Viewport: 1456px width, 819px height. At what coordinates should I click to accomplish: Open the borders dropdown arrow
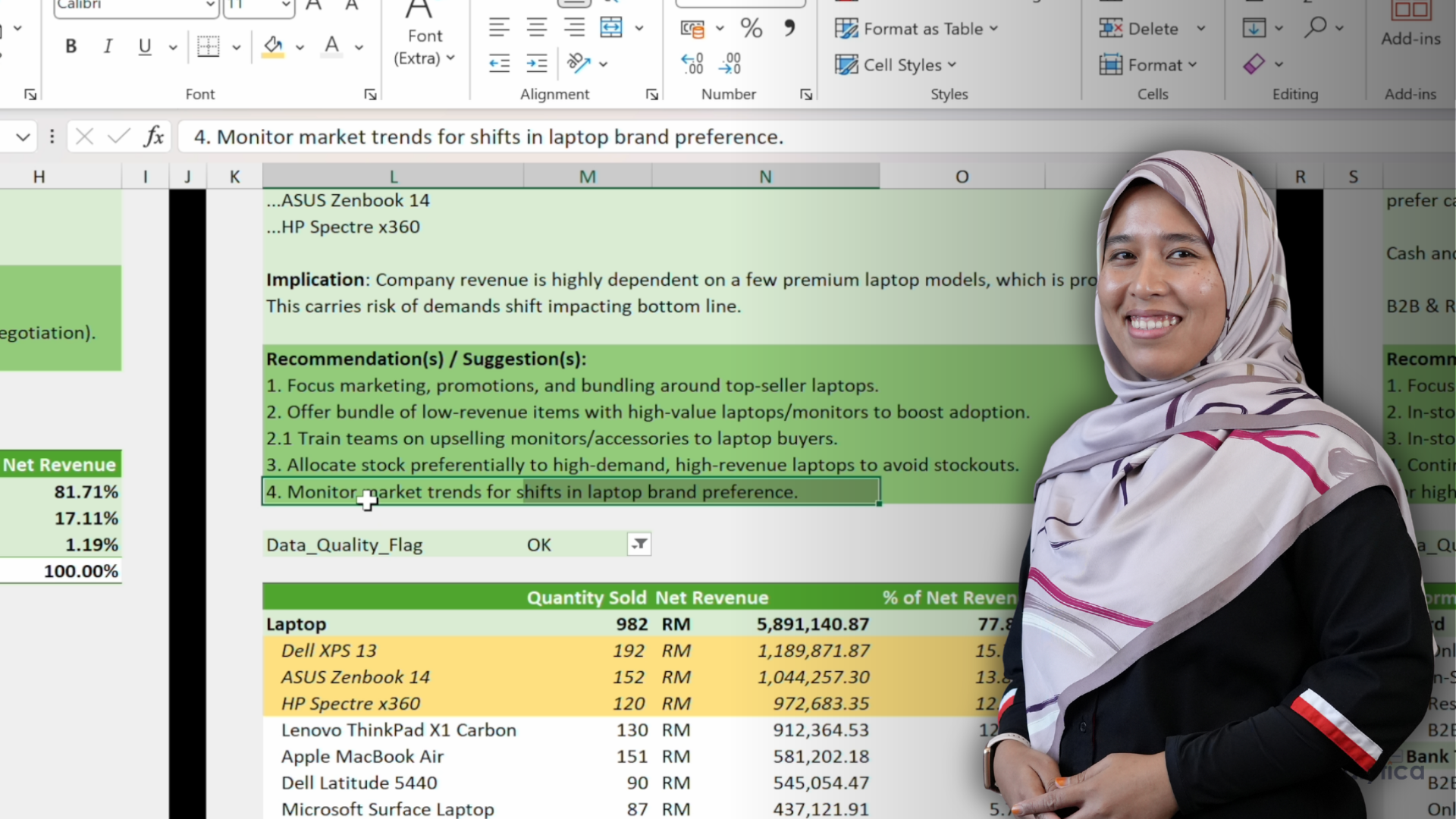[237, 47]
